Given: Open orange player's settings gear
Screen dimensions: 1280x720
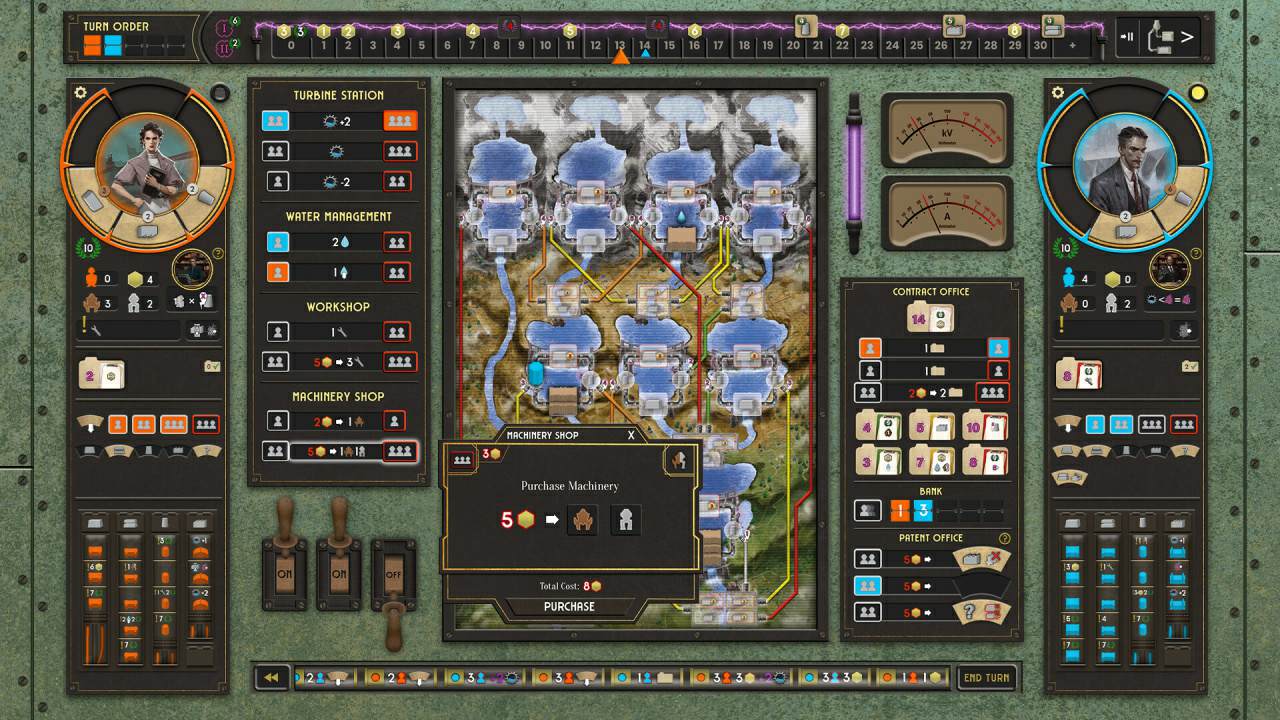Looking at the screenshot, I should (81, 93).
